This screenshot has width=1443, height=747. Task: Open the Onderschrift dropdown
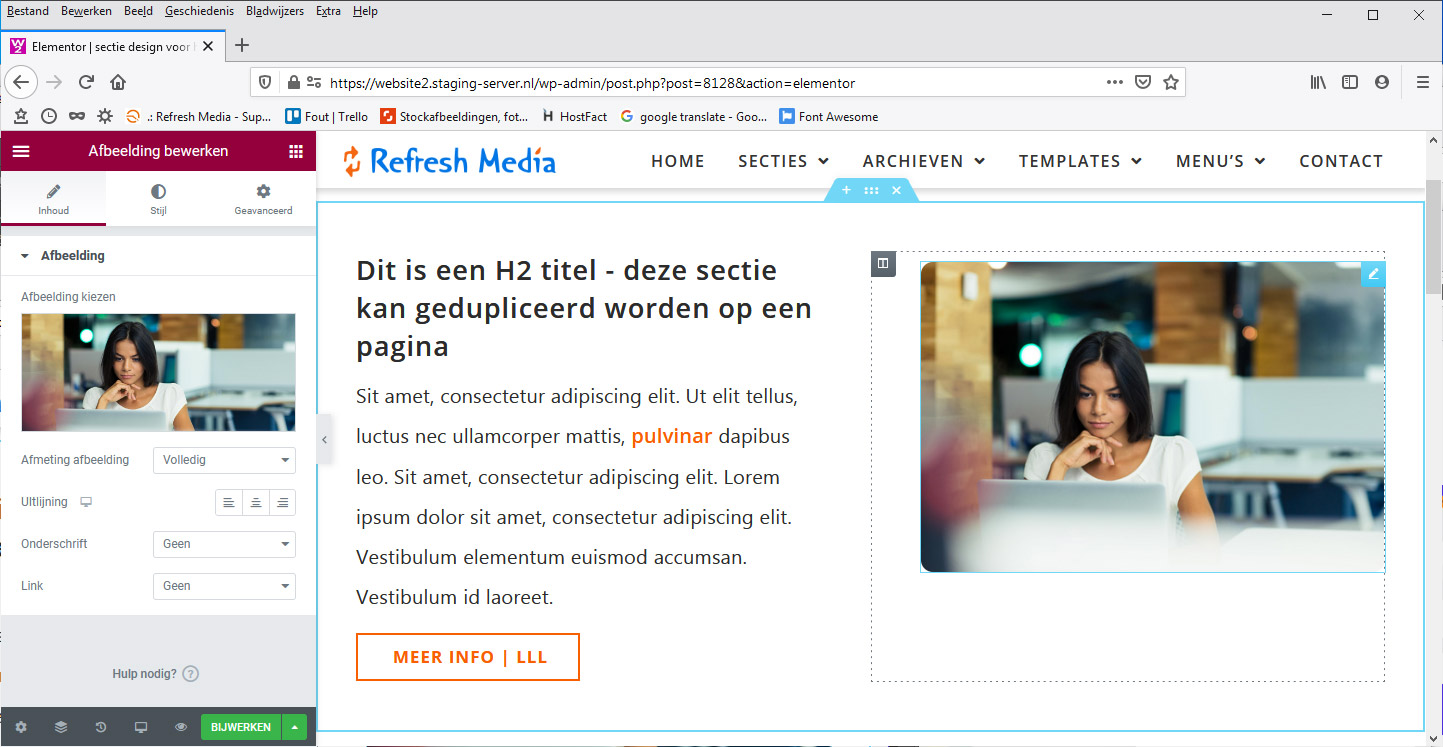pyautogui.click(x=224, y=544)
